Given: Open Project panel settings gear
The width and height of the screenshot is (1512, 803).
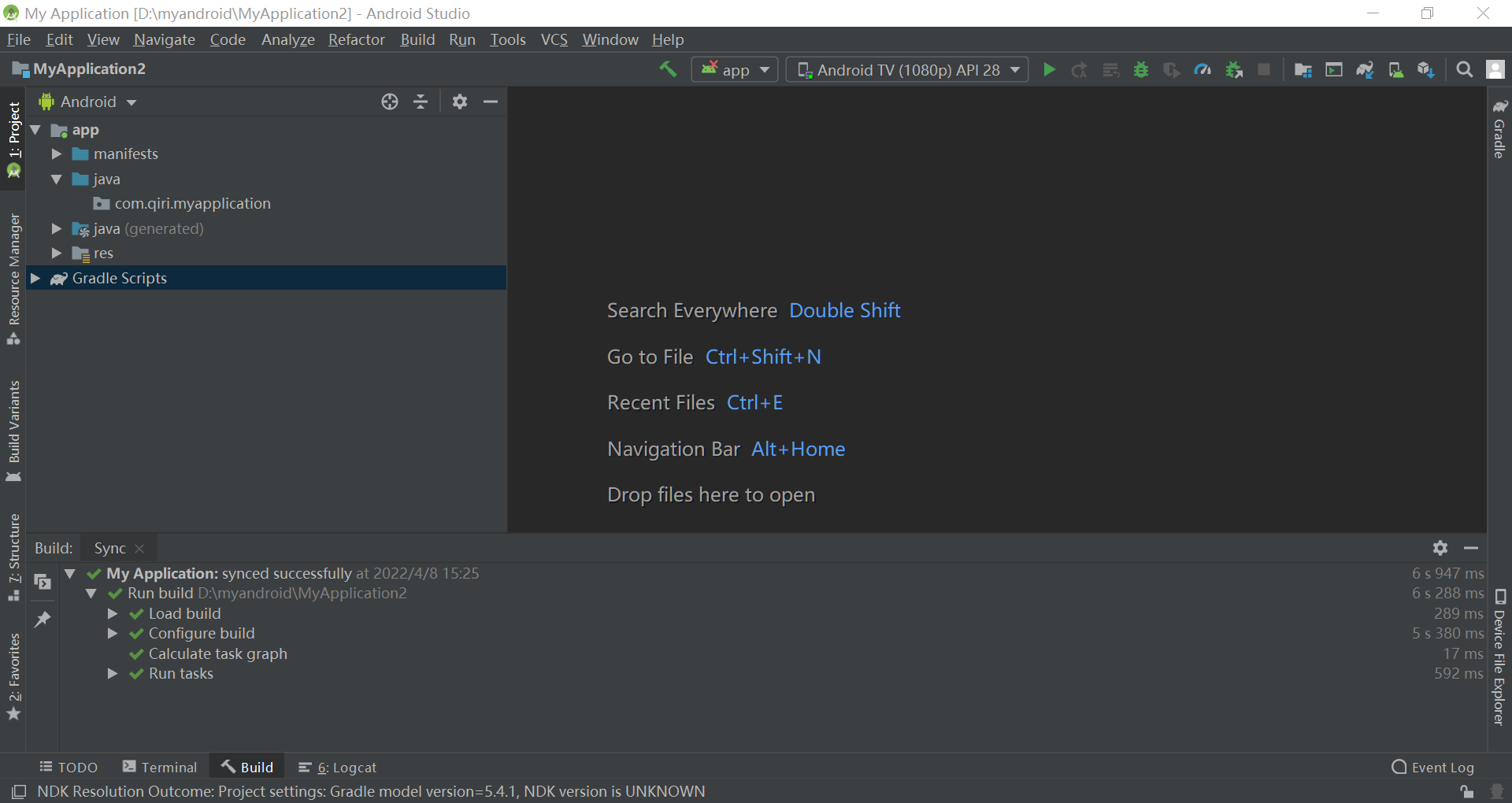Looking at the screenshot, I should point(460,102).
